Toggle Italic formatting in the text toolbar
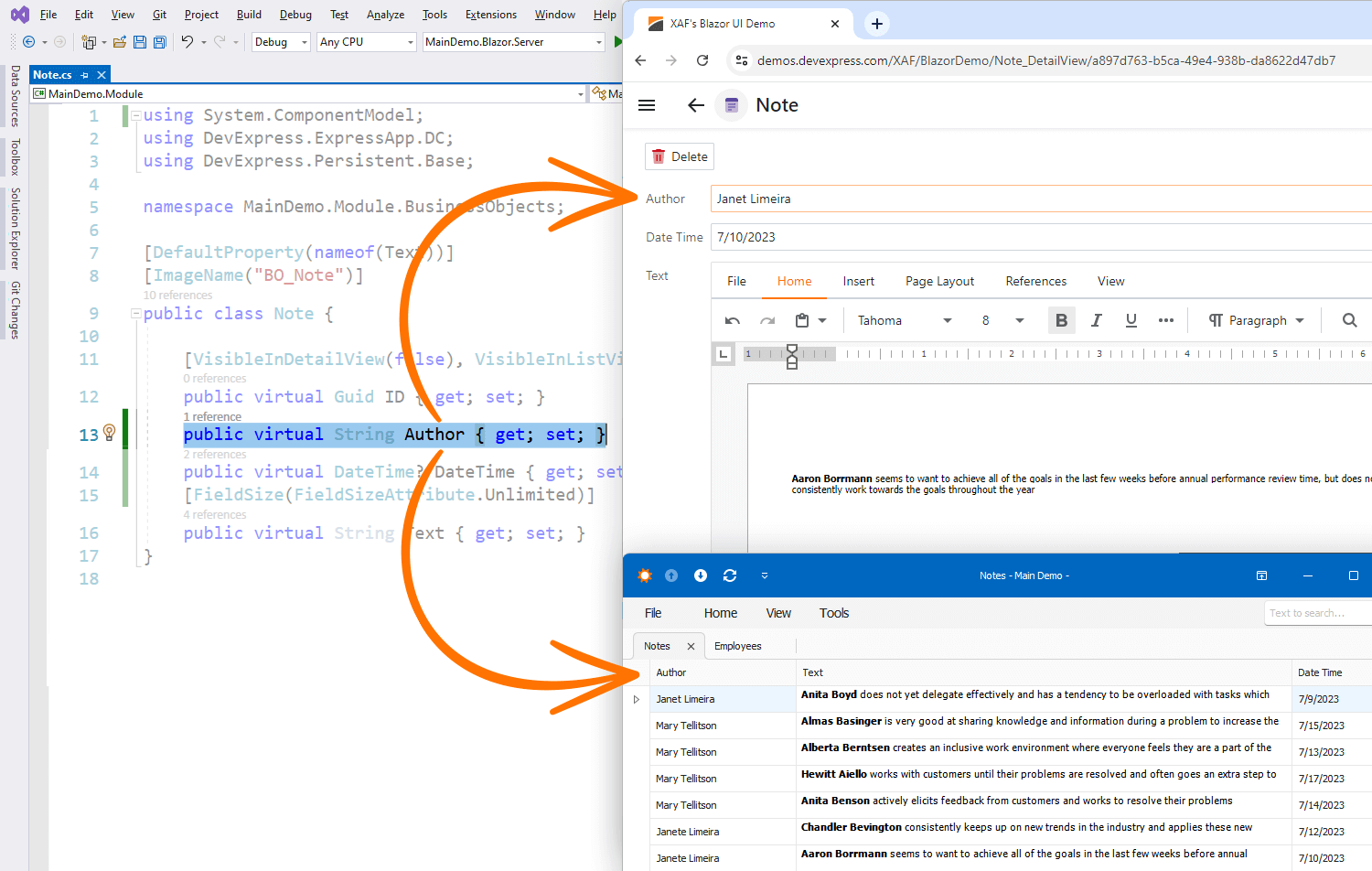This screenshot has height=871, width=1372. [1096, 320]
